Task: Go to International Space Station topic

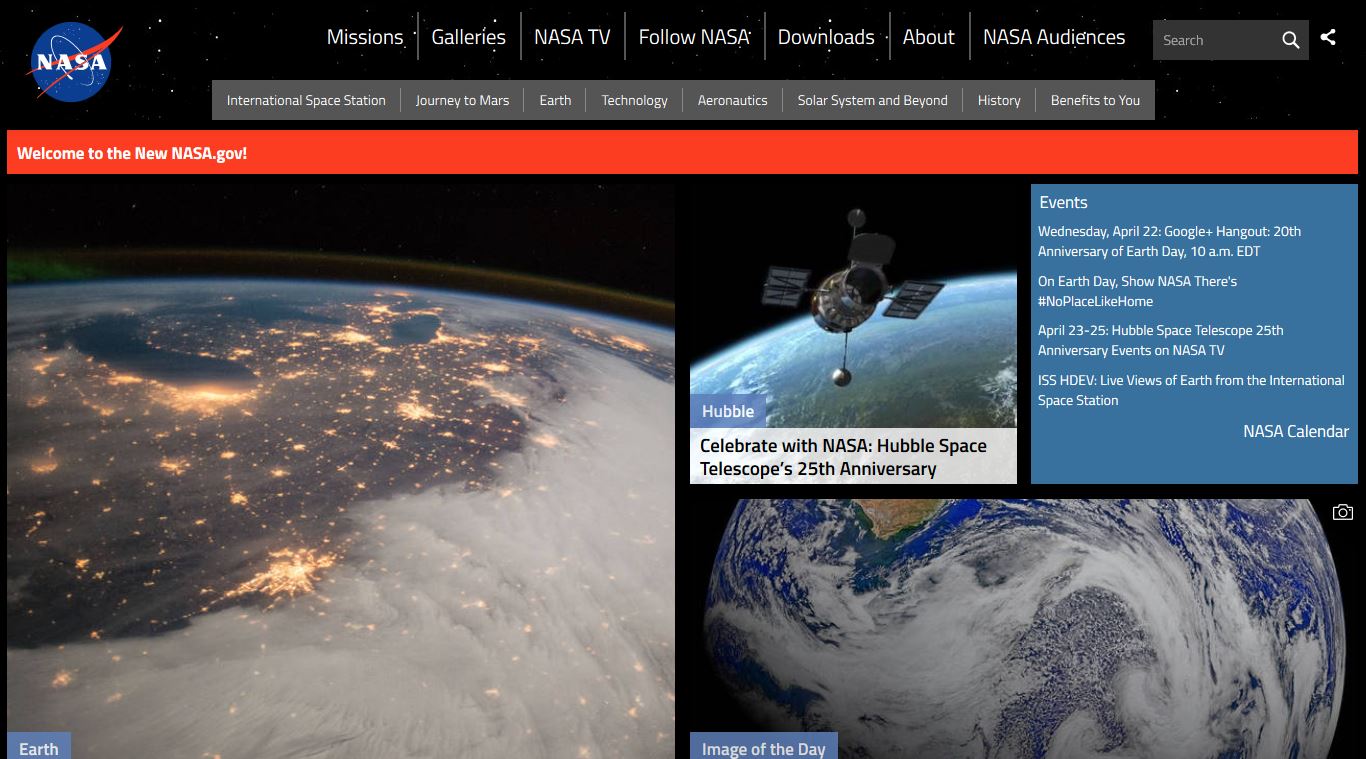Action: click(x=306, y=100)
